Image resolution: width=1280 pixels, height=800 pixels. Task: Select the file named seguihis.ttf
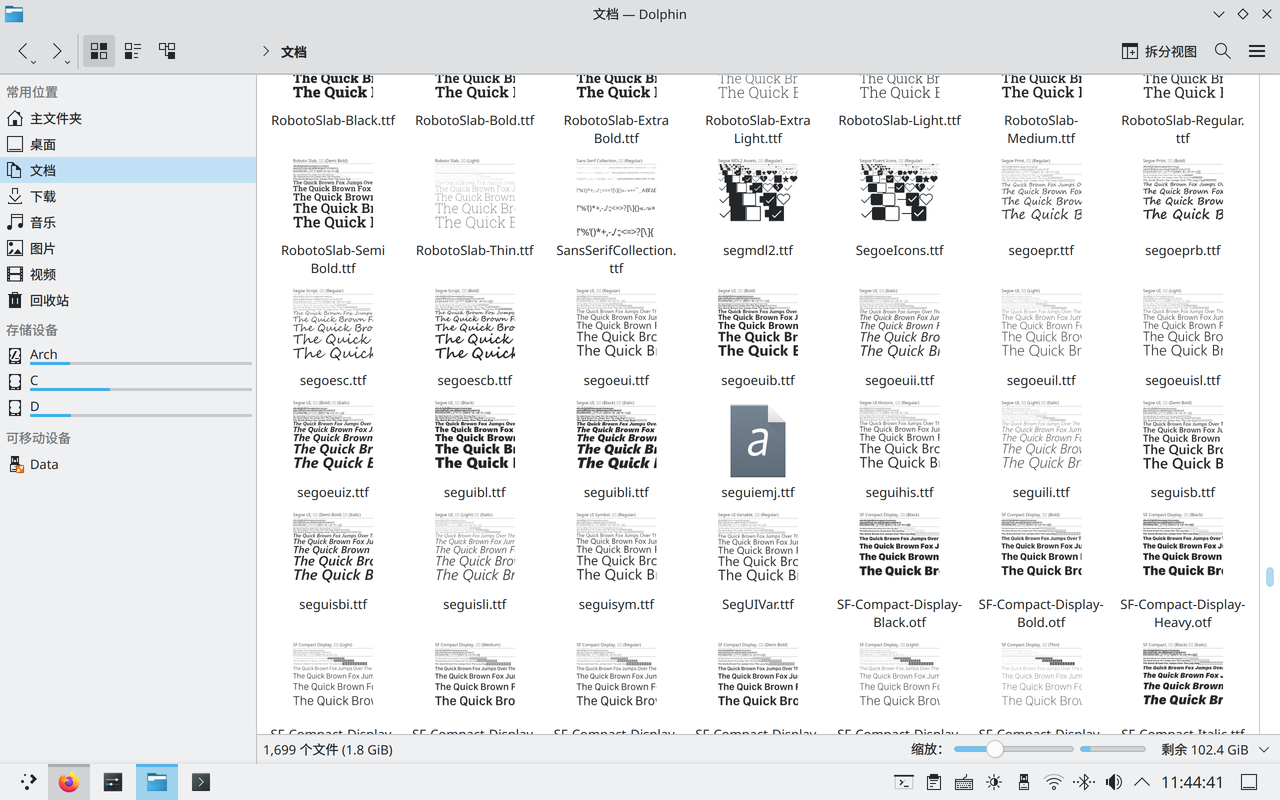(900, 492)
